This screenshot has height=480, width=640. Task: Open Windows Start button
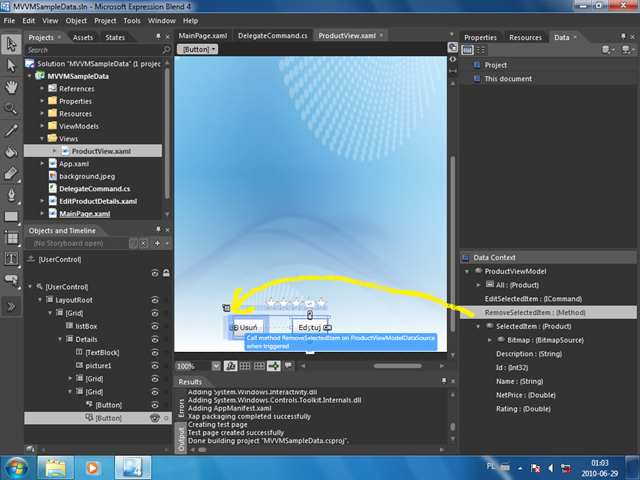[x=17, y=468]
